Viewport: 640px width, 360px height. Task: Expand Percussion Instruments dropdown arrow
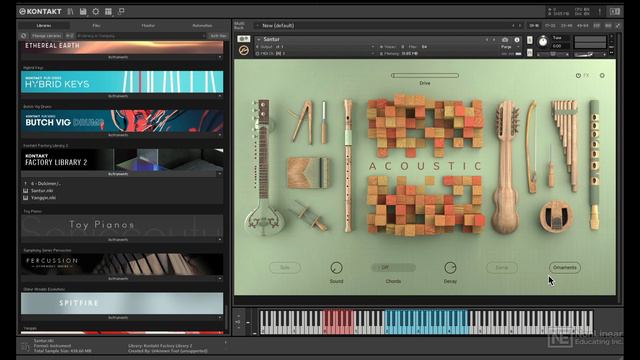click(x=220, y=278)
